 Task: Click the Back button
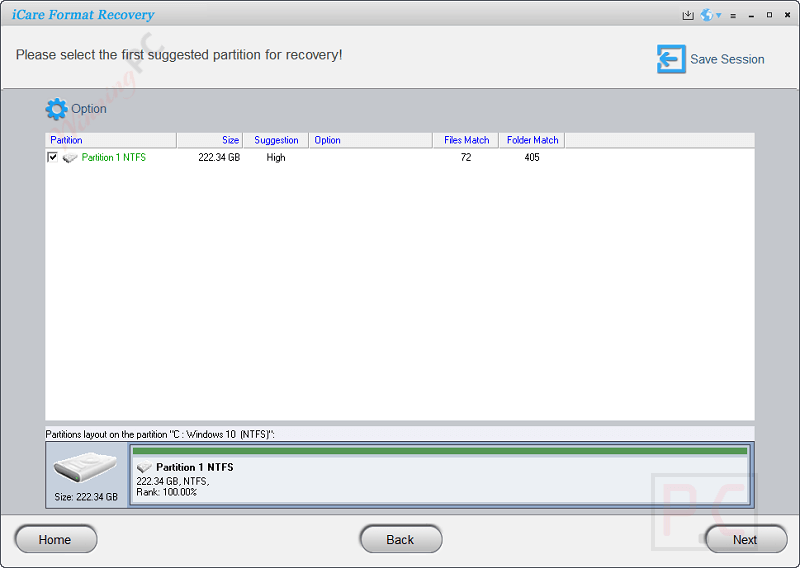point(401,539)
